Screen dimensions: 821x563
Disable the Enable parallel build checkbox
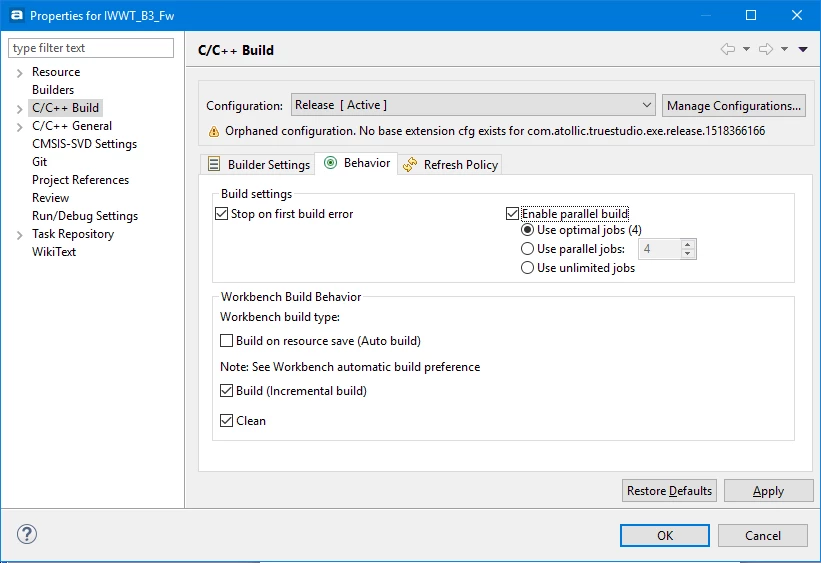tap(512, 214)
